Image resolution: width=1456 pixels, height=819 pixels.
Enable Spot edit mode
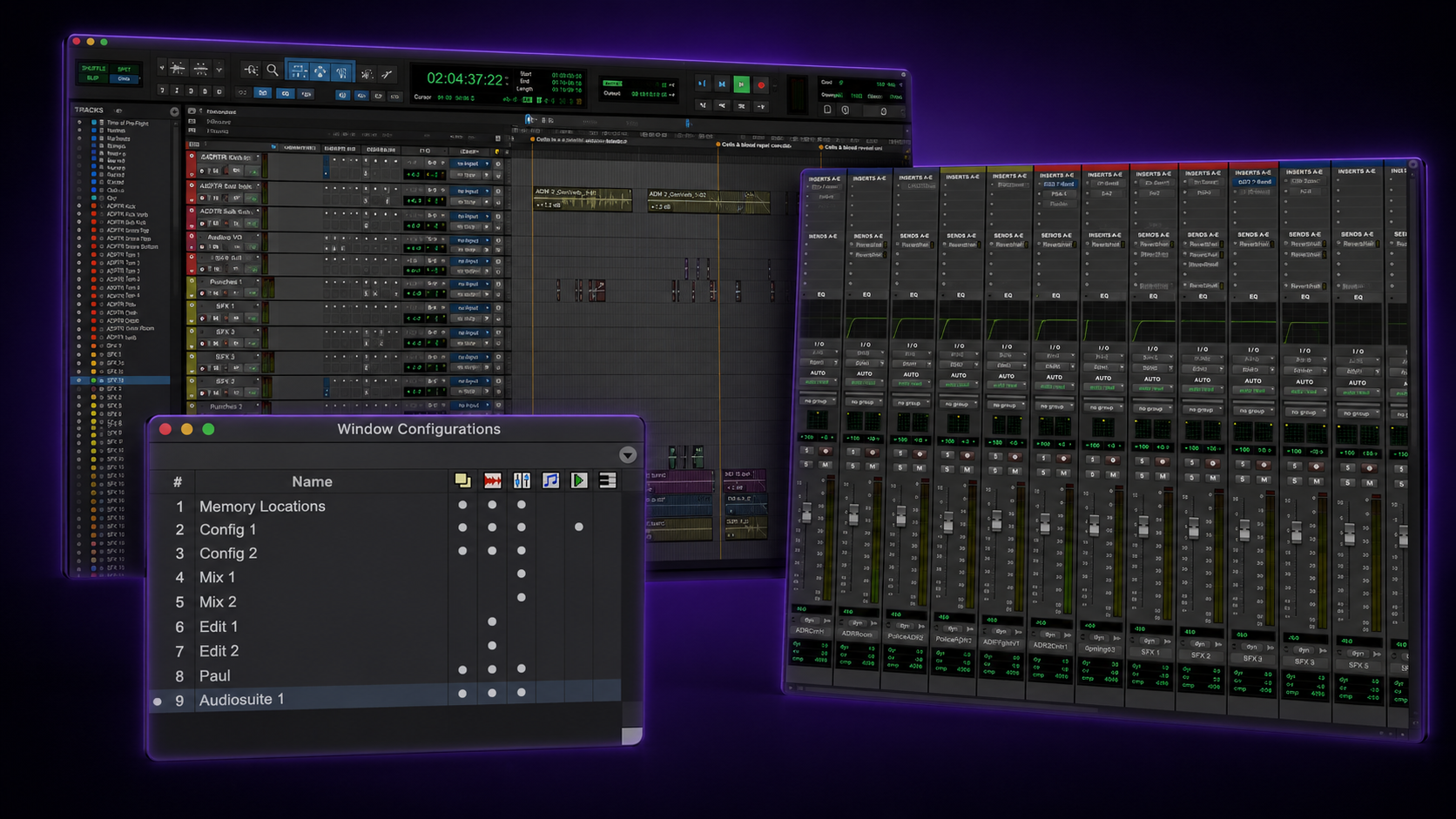pos(125,69)
